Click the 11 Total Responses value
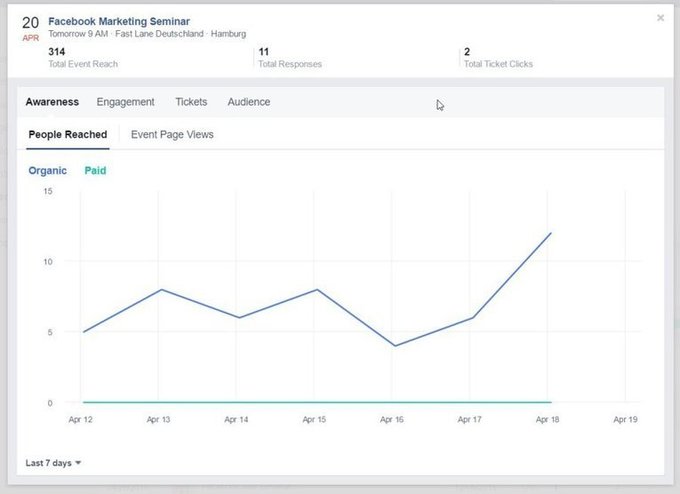680x494 pixels. 264,52
